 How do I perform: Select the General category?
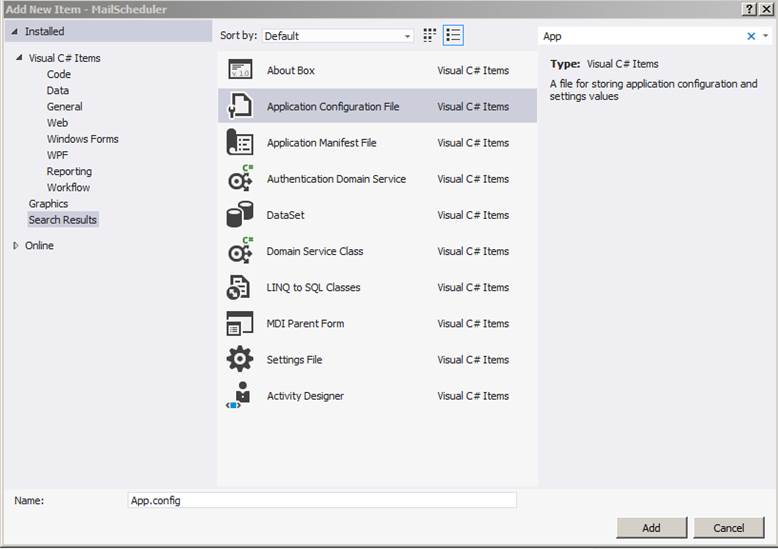(65, 106)
